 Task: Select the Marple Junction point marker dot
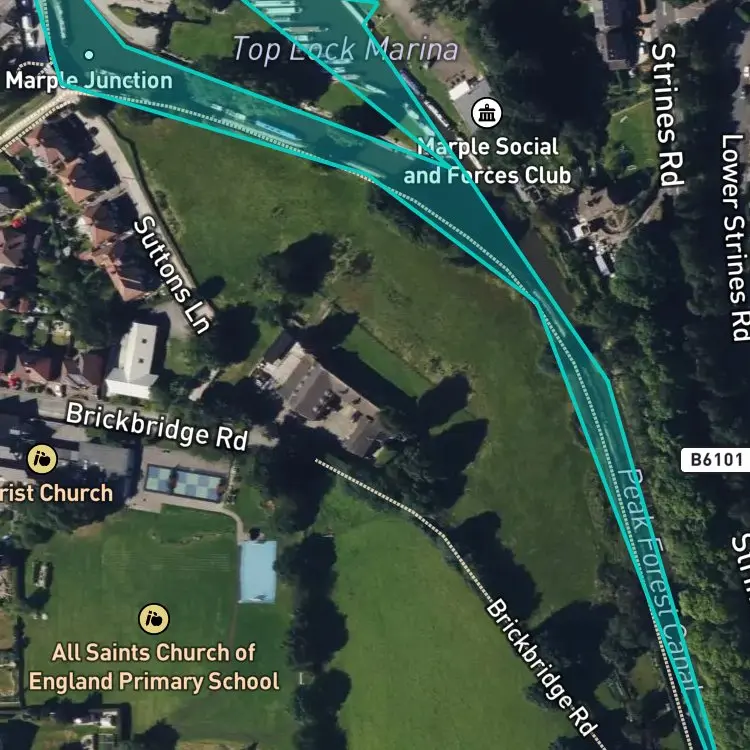pos(89,55)
